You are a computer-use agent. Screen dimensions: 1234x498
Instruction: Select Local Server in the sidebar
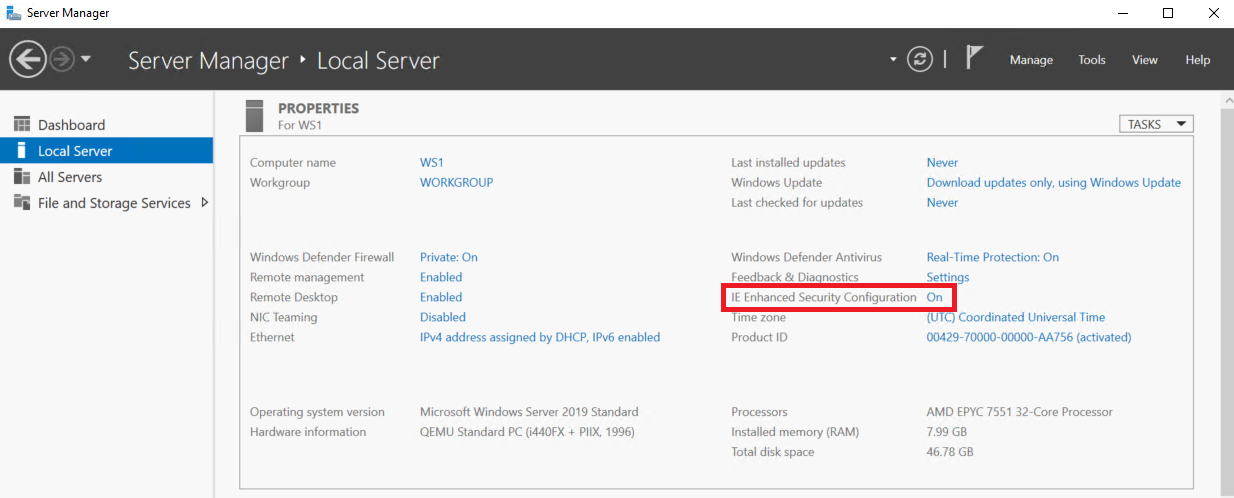coord(75,151)
